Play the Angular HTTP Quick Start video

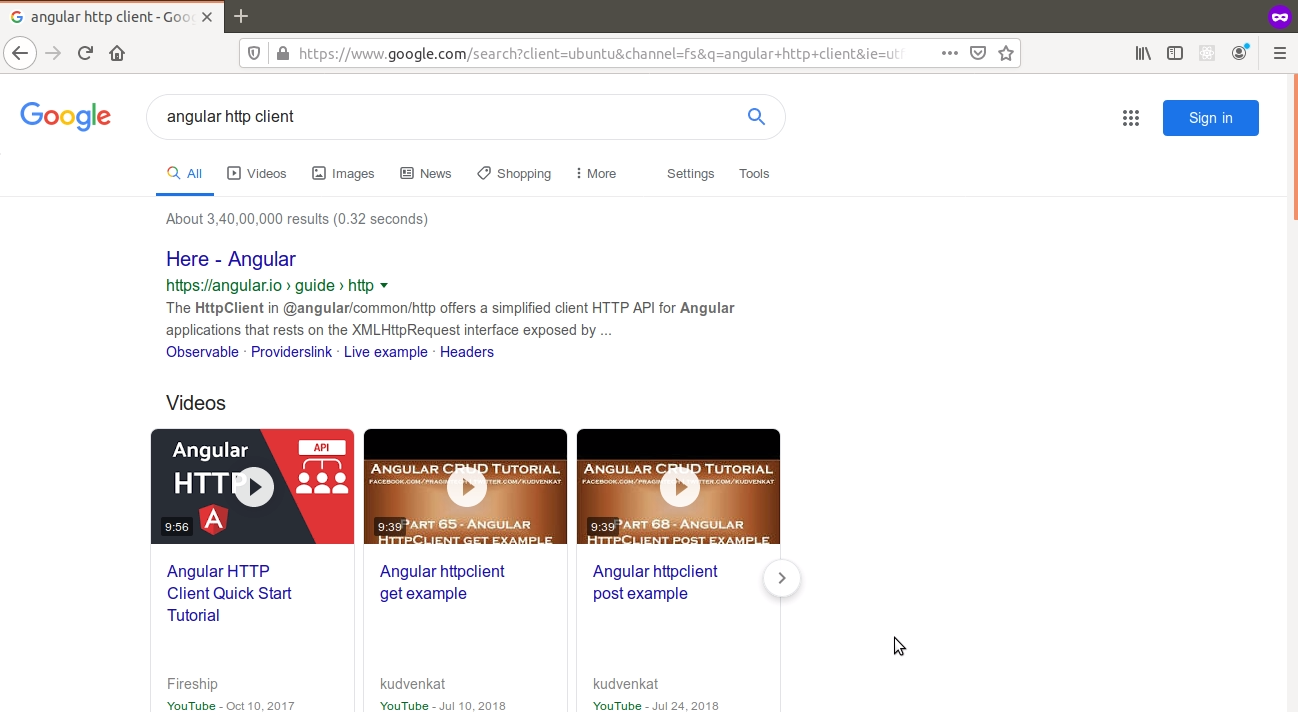point(253,486)
